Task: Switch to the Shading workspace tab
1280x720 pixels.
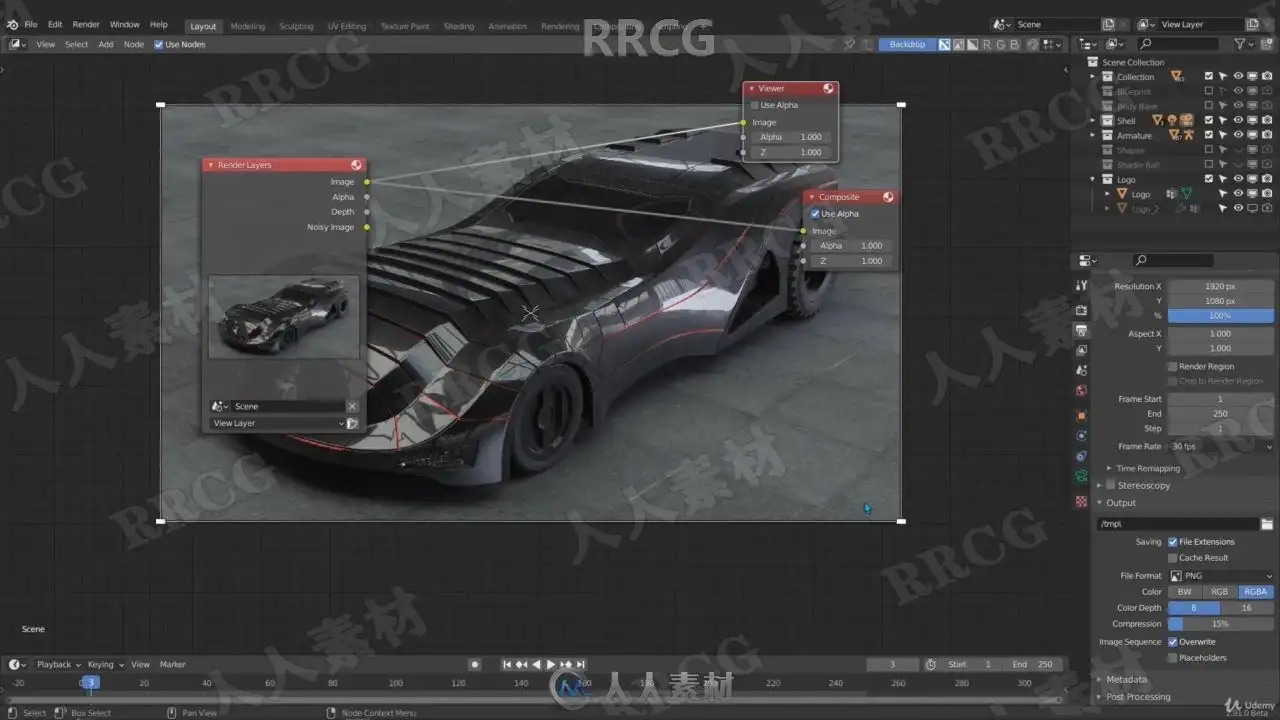Action: [459, 26]
